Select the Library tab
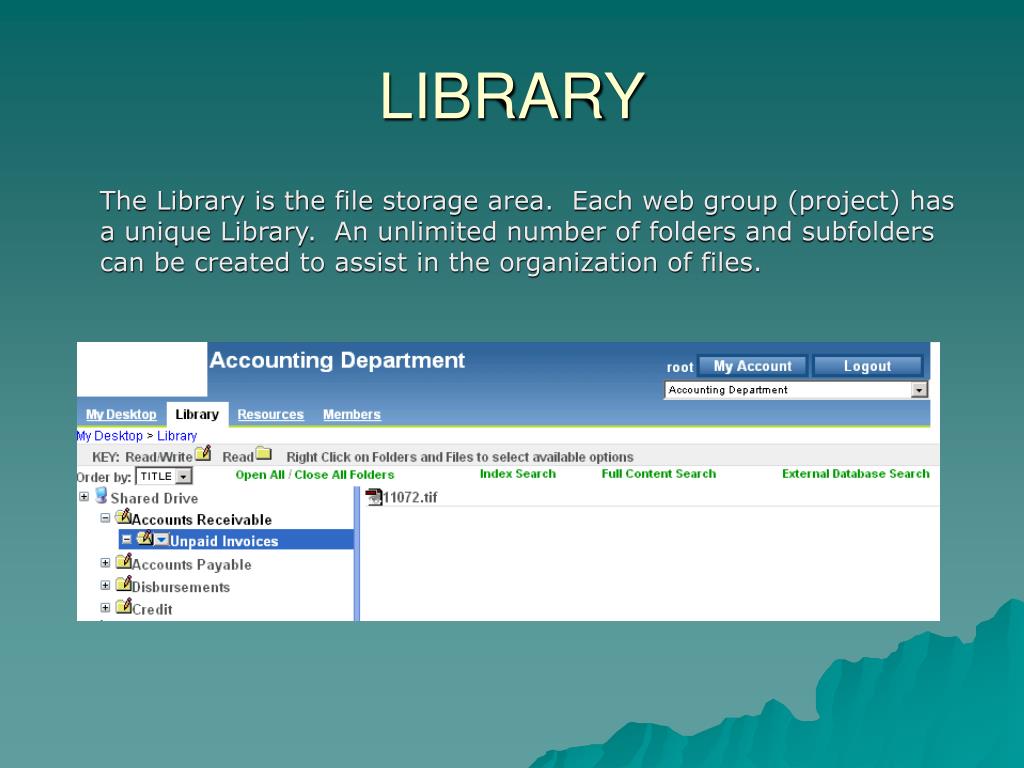Image resolution: width=1024 pixels, height=768 pixels. pyautogui.click(x=197, y=414)
